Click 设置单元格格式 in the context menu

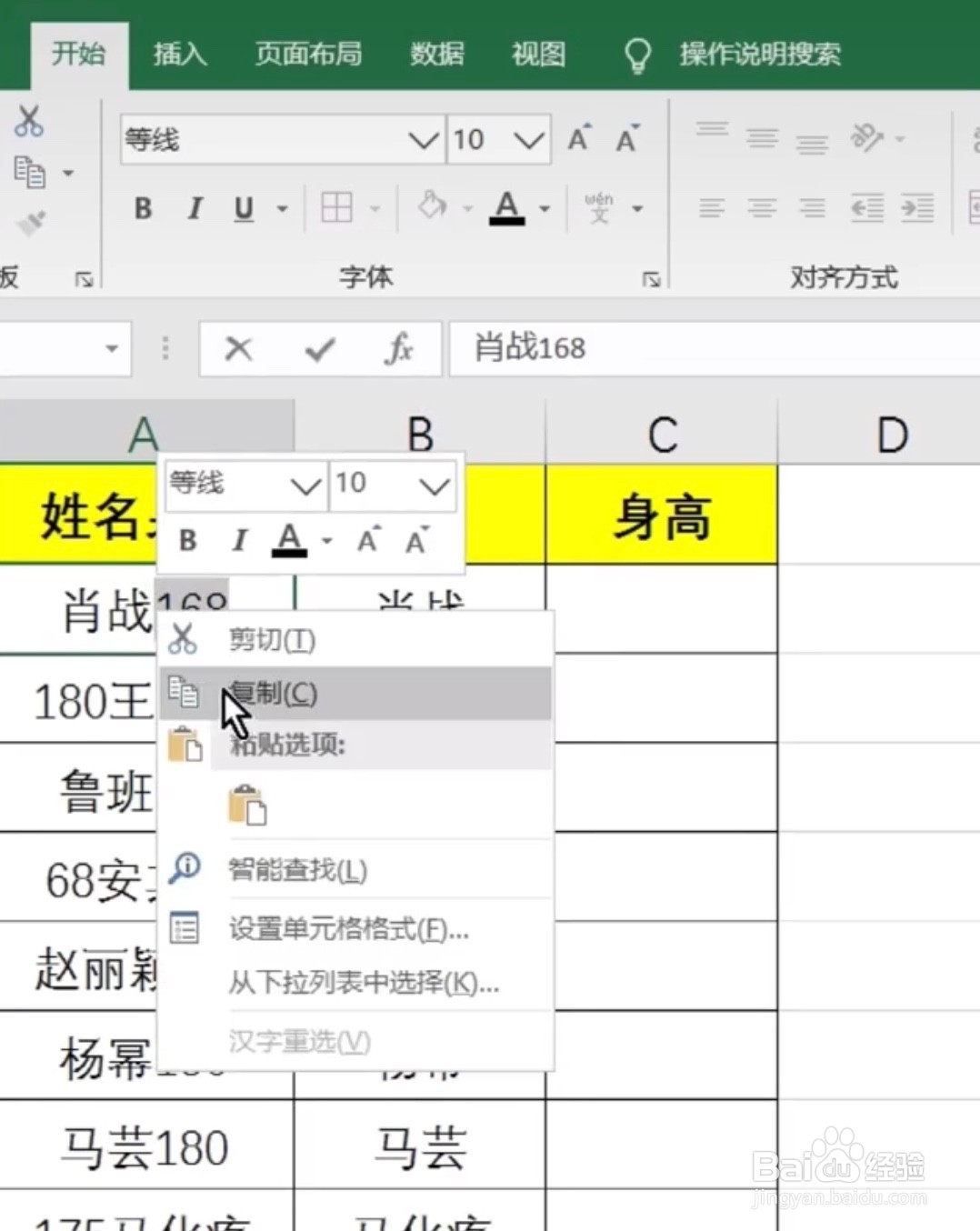[345, 930]
